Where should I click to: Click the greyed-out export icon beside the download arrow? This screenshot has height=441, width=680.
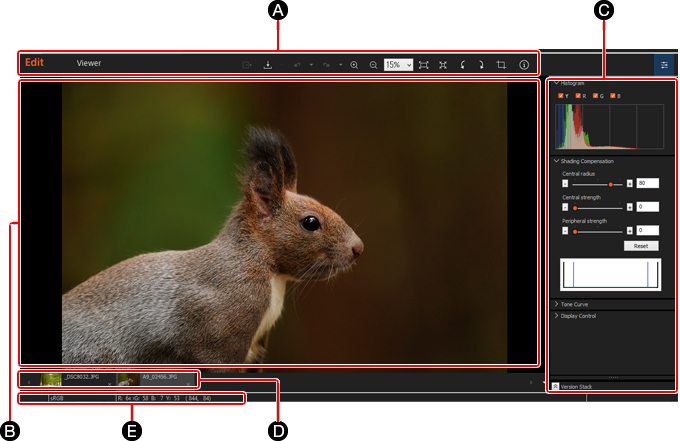pos(247,65)
